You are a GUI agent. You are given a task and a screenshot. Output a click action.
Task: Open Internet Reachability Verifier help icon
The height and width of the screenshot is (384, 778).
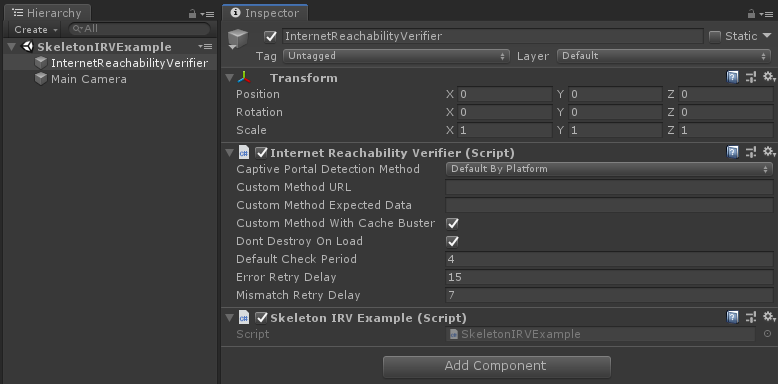pyautogui.click(x=732, y=152)
